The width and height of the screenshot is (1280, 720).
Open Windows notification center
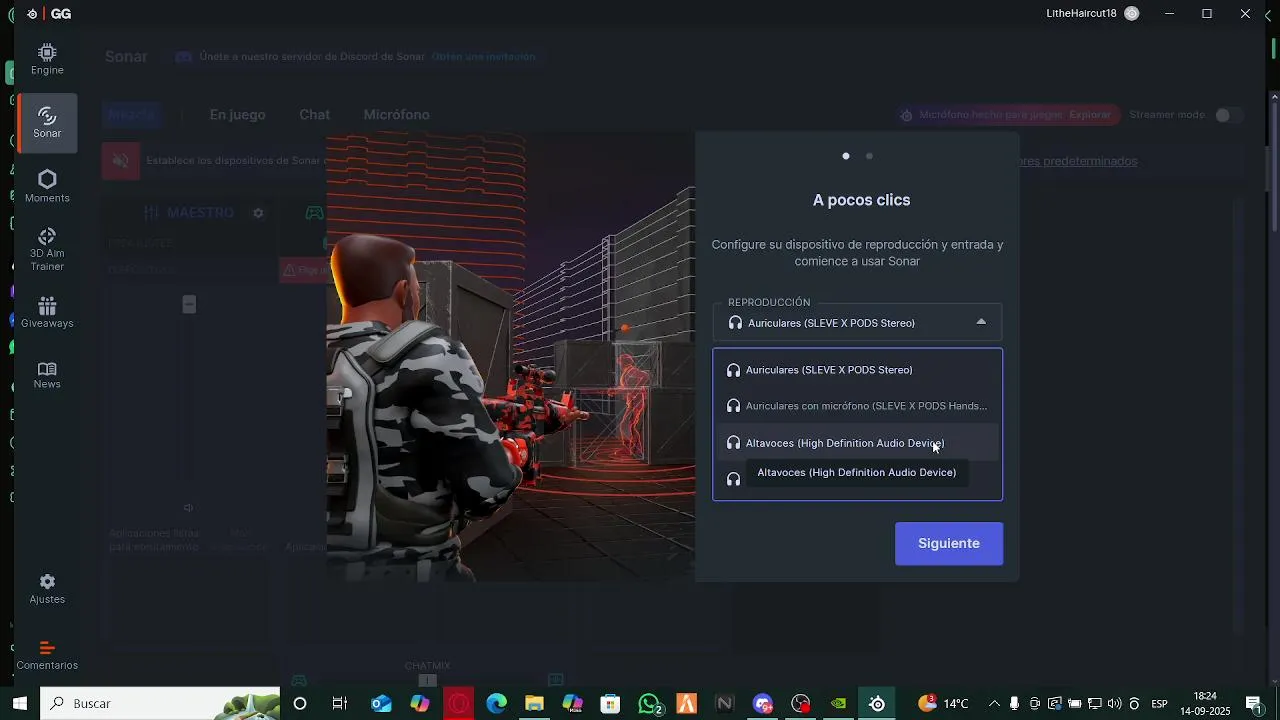pyautogui.click(x=1254, y=704)
